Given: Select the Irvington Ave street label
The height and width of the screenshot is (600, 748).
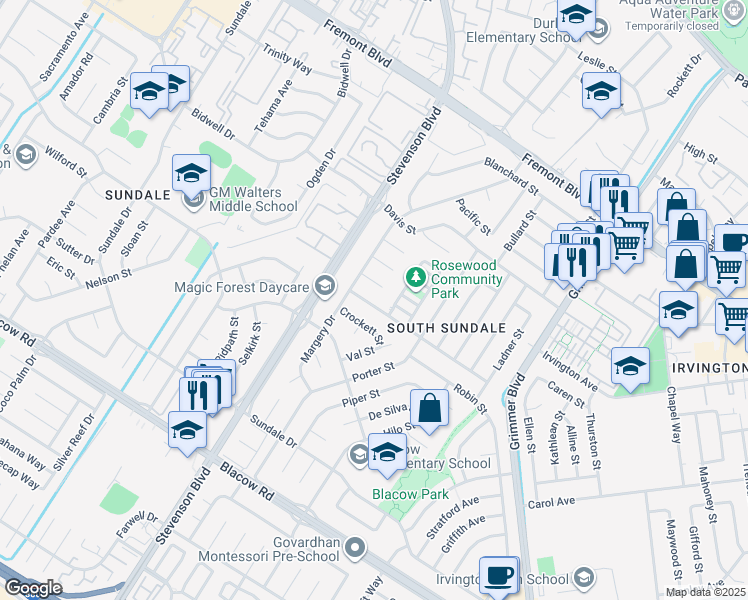Looking at the screenshot, I should point(570,371).
